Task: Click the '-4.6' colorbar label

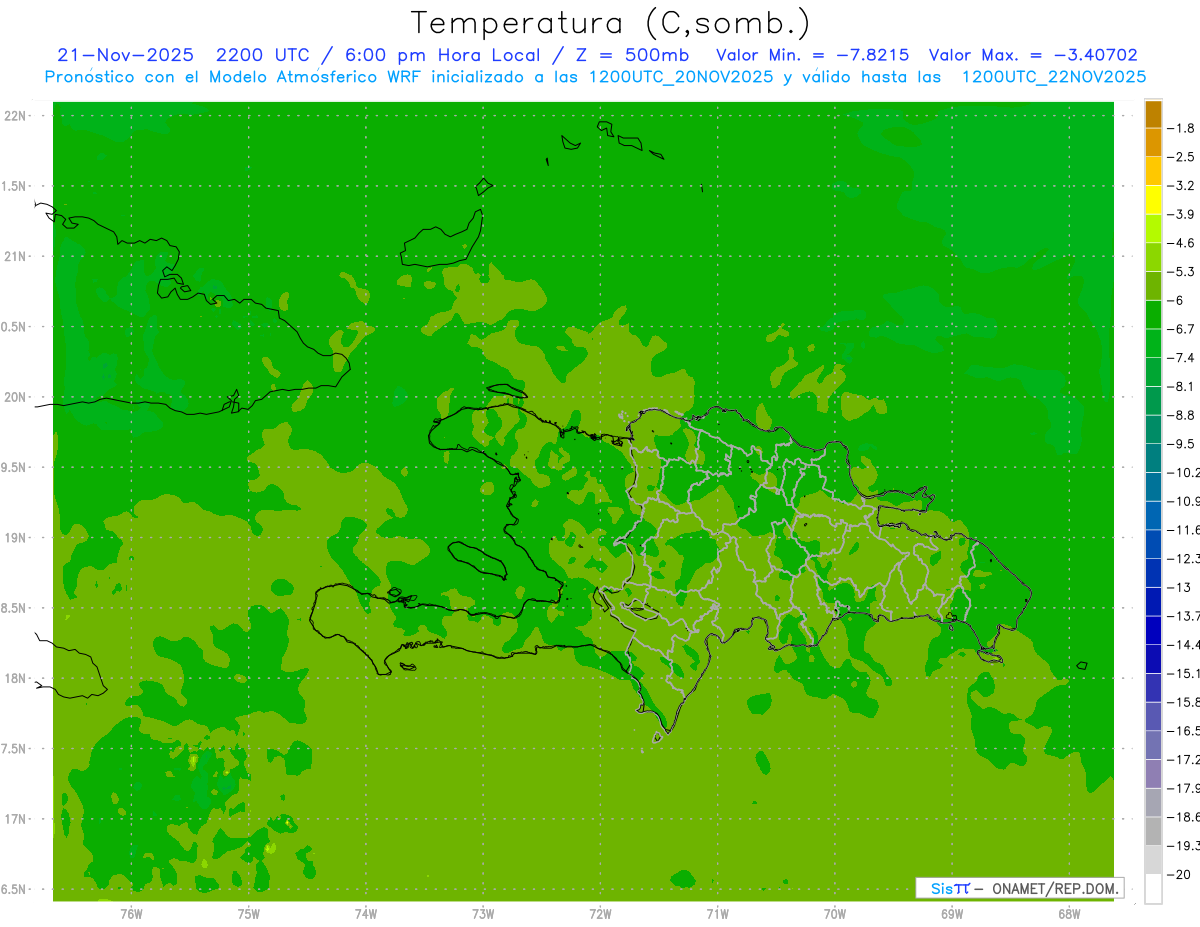Action: pyautogui.click(x=1181, y=243)
